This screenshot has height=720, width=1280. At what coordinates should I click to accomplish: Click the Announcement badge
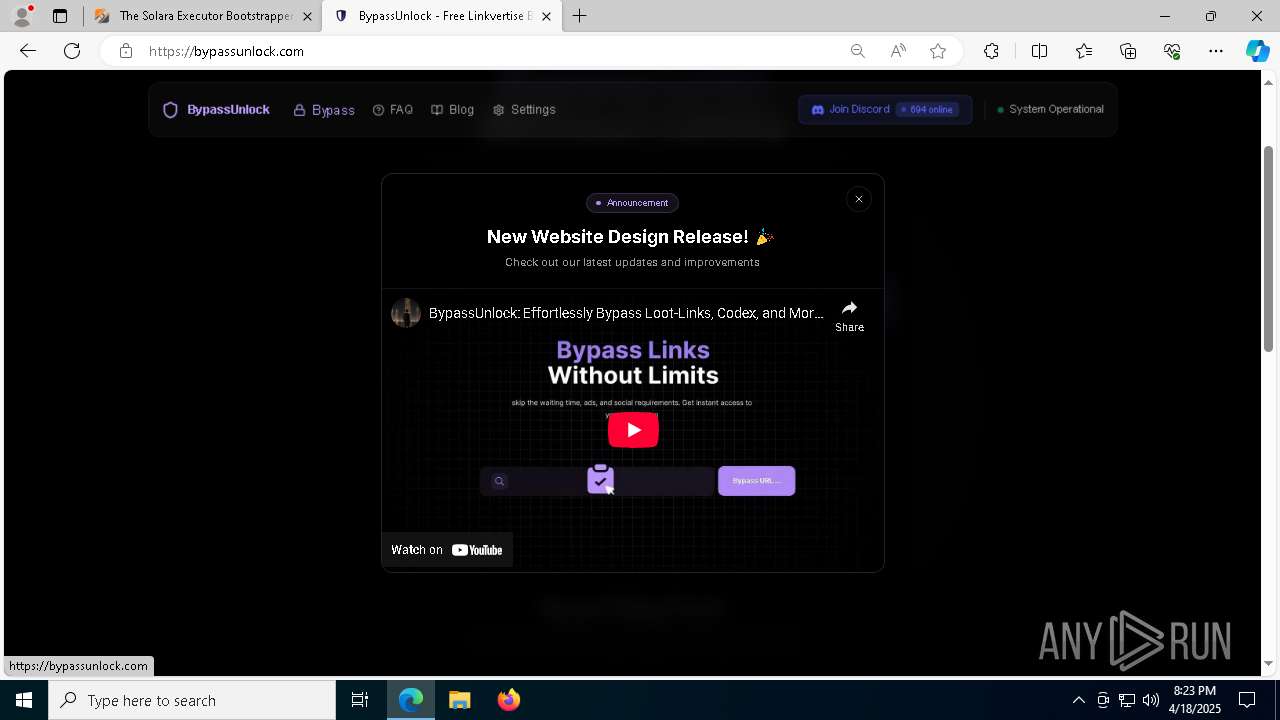tap(632, 203)
